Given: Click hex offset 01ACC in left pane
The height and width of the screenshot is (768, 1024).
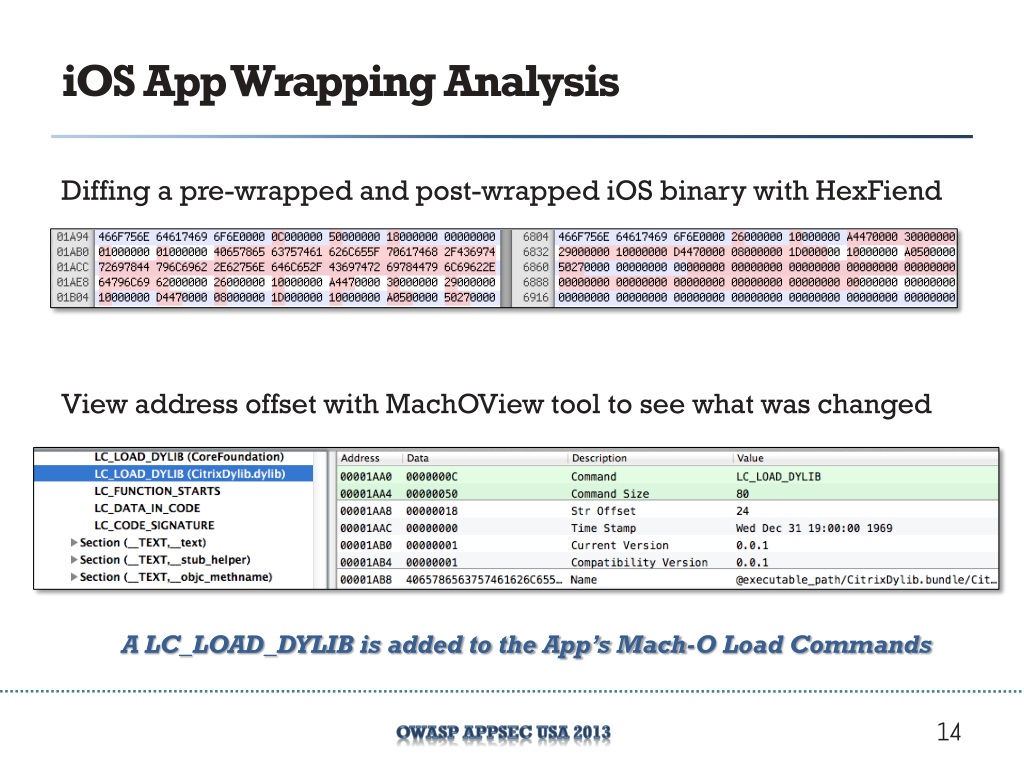Looking at the screenshot, I should (x=72, y=267).
